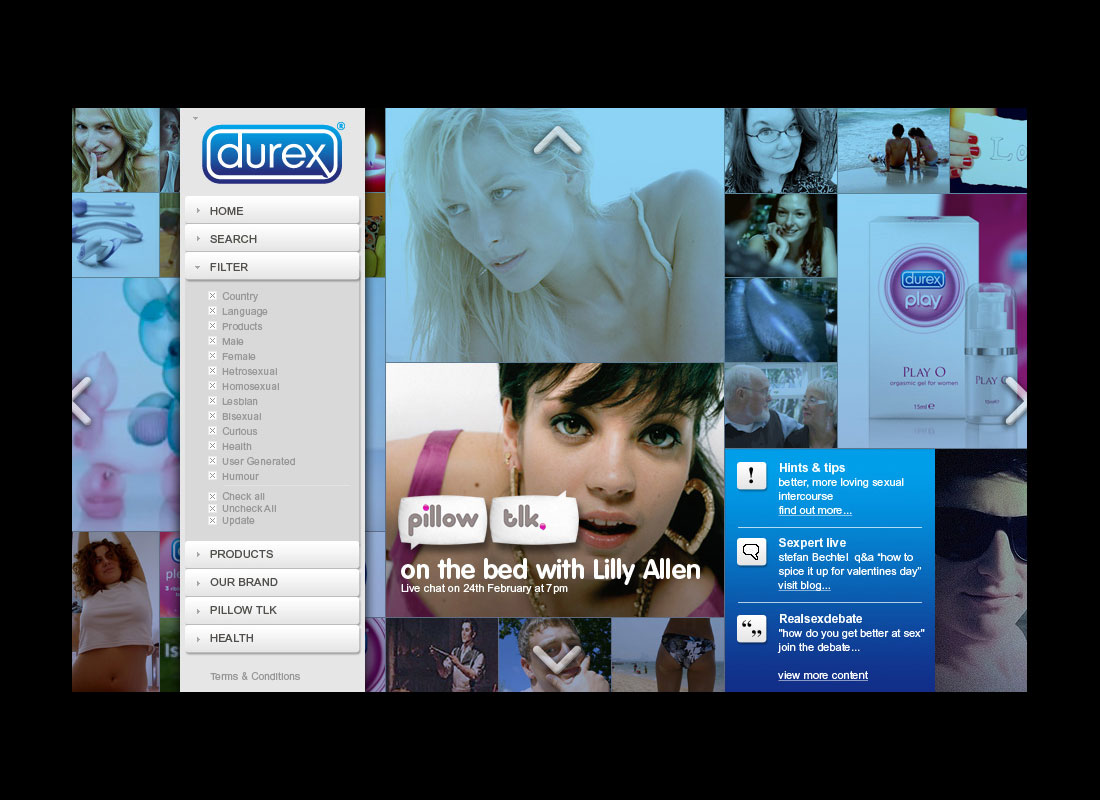The height and width of the screenshot is (800, 1100).
Task: Click the 'join the debate...' text
Action: point(819,647)
